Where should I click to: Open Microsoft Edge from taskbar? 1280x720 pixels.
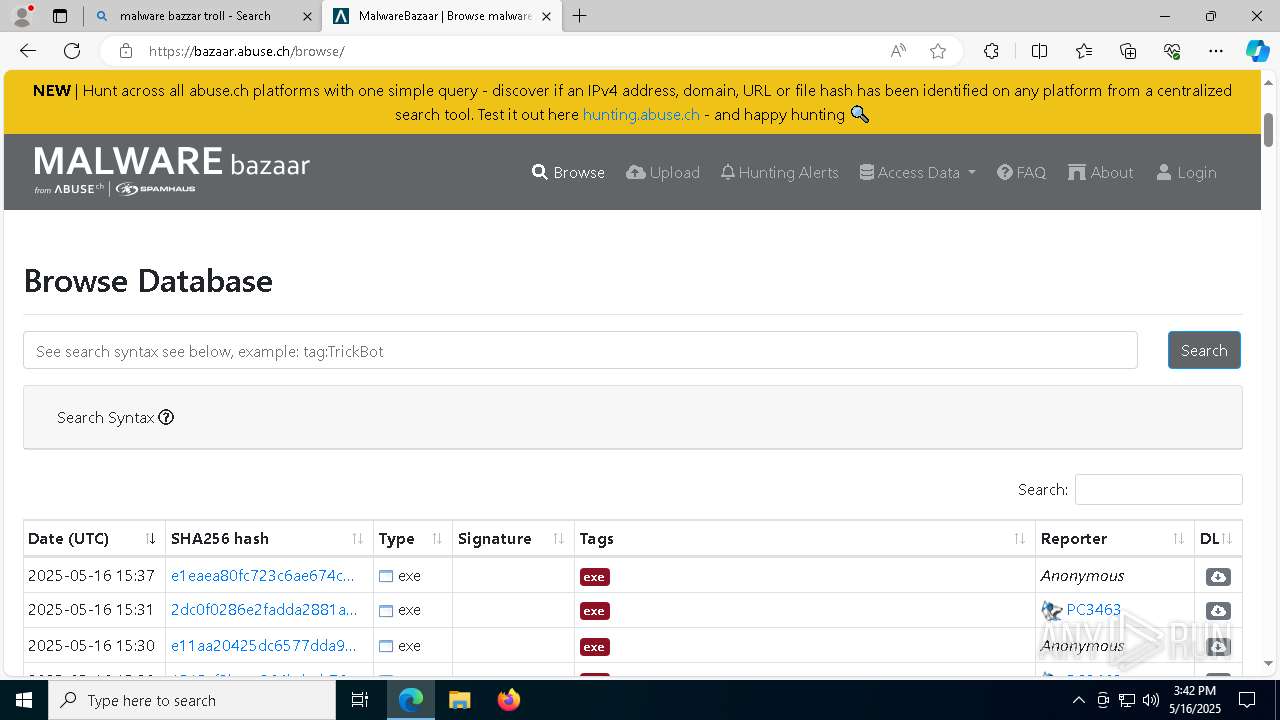click(x=411, y=700)
